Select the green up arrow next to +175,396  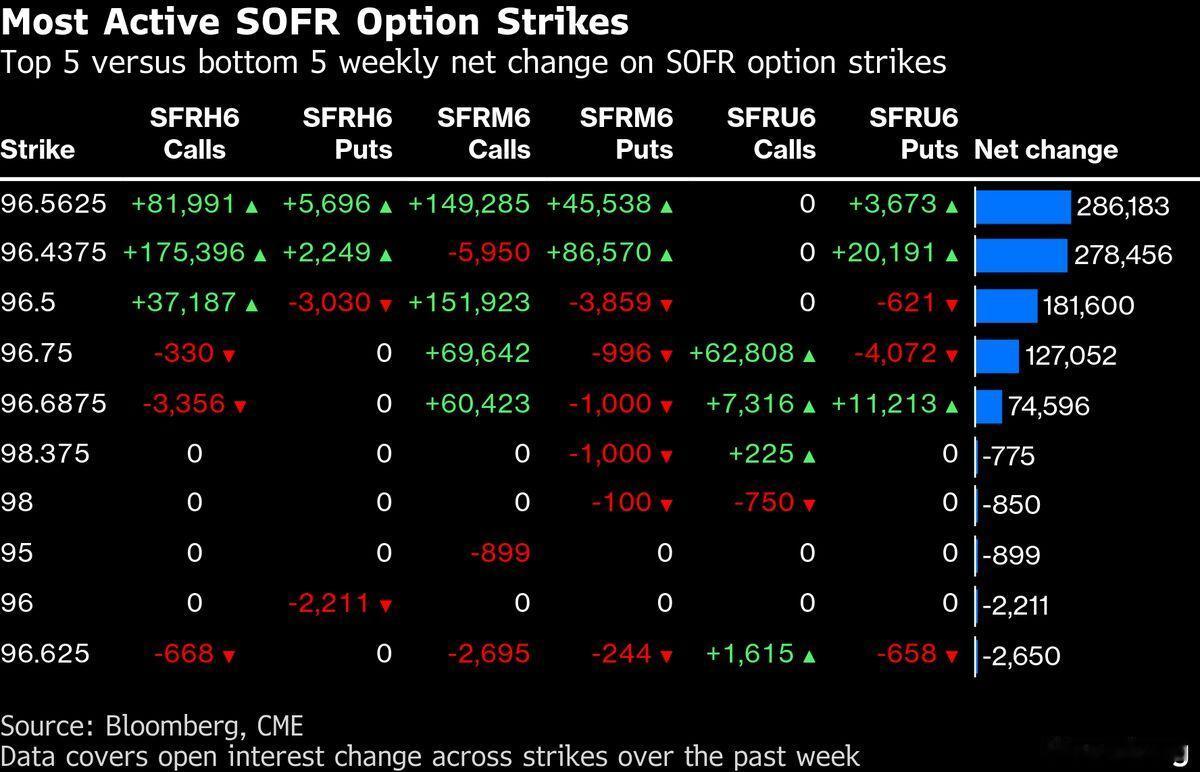pyautogui.click(x=260, y=255)
